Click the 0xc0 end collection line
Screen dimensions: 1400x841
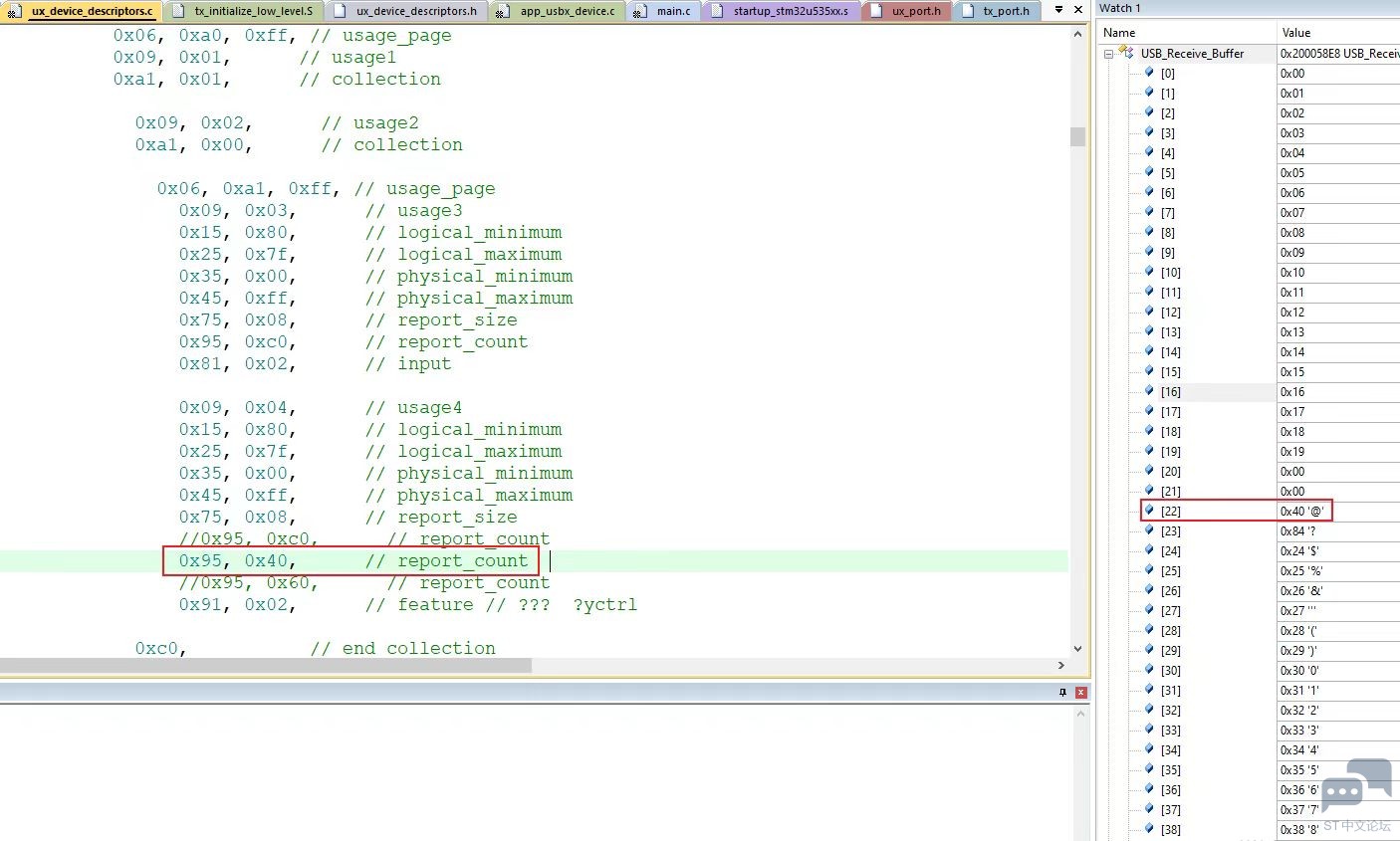[x=316, y=649]
